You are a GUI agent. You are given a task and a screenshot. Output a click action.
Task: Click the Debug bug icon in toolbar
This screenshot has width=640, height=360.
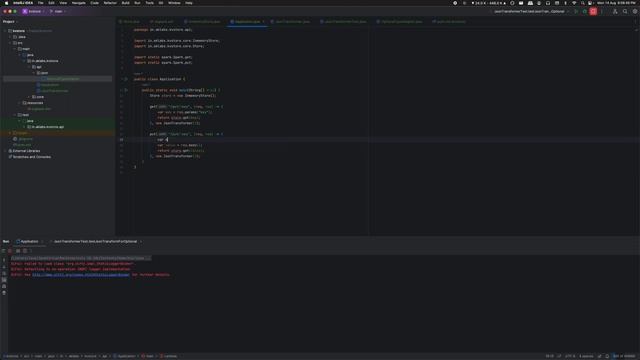pyautogui.click(x=584, y=11)
